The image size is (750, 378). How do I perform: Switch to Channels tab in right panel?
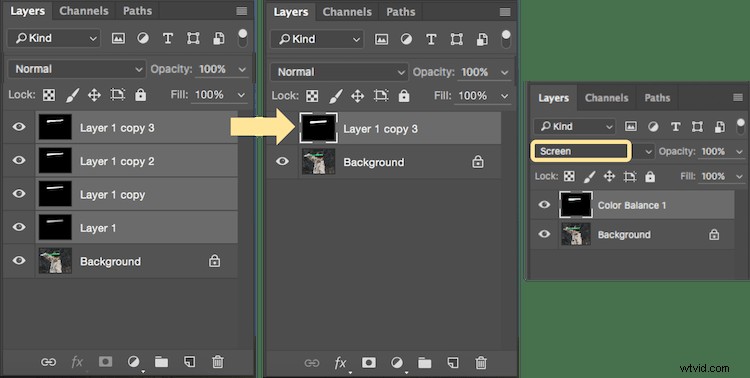click(x=607, y=98)
